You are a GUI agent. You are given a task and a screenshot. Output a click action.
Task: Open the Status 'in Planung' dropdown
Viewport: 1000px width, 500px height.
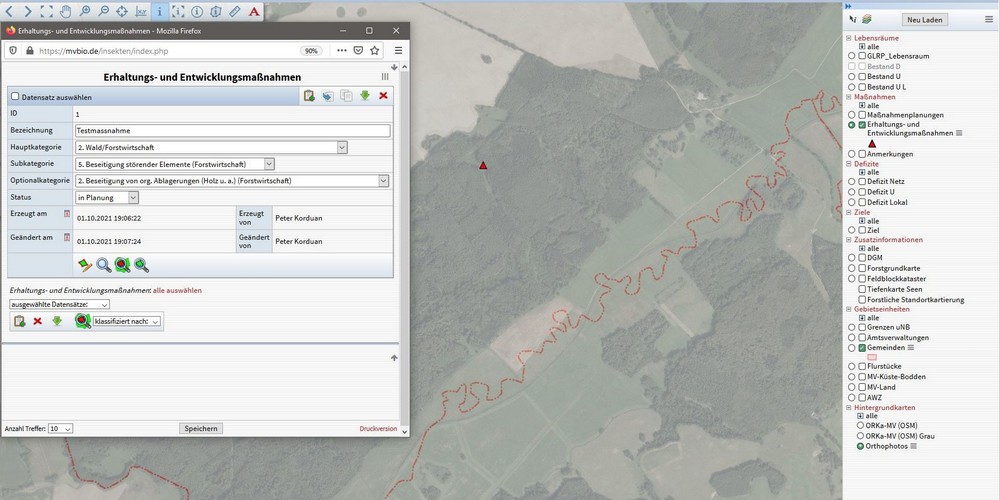(133, 198)
